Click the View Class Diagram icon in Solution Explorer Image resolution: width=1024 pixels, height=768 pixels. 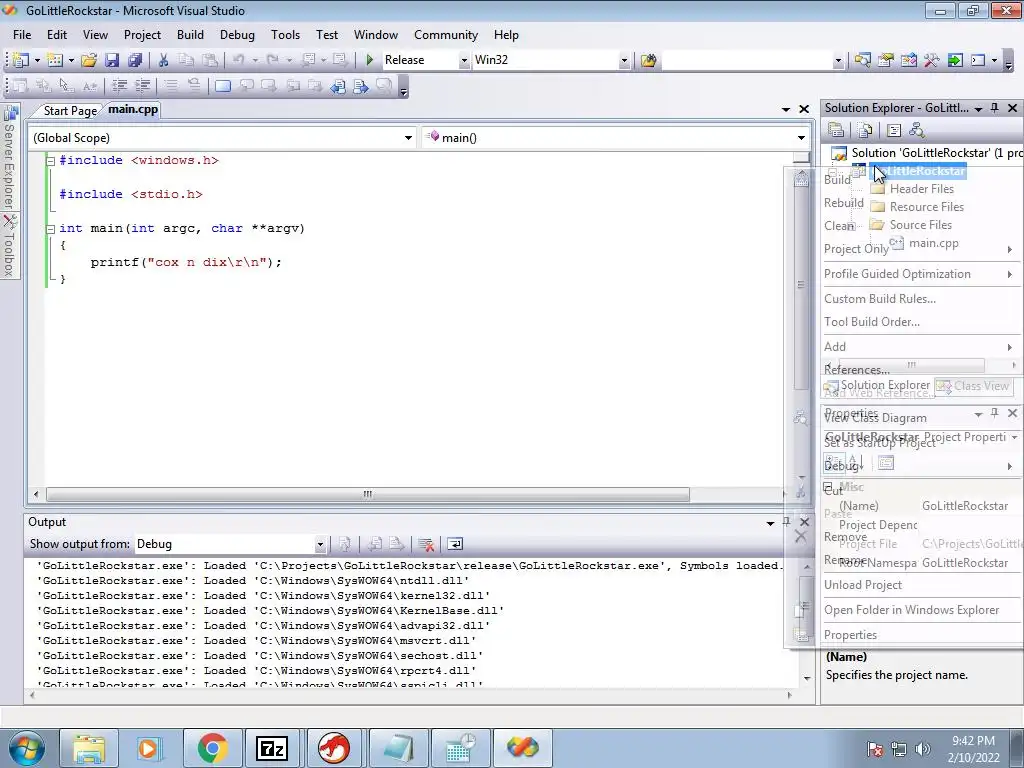[x=916, y=130]
